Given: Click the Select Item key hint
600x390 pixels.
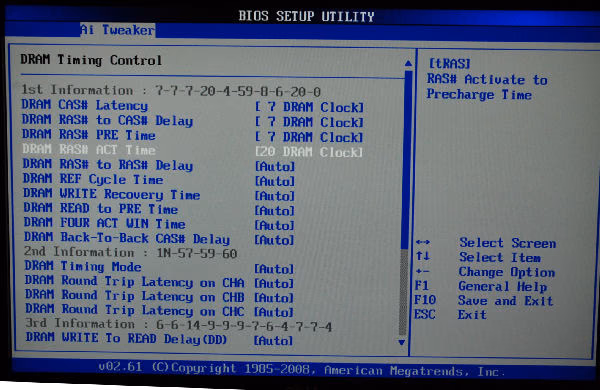Looking at the screenshot, I should [500, 258].
